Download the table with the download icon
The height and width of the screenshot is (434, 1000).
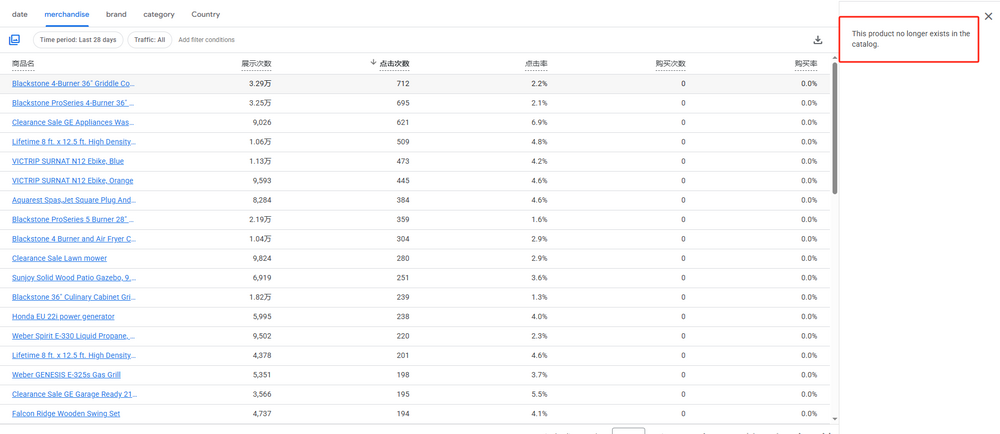(x=817, y=40)
